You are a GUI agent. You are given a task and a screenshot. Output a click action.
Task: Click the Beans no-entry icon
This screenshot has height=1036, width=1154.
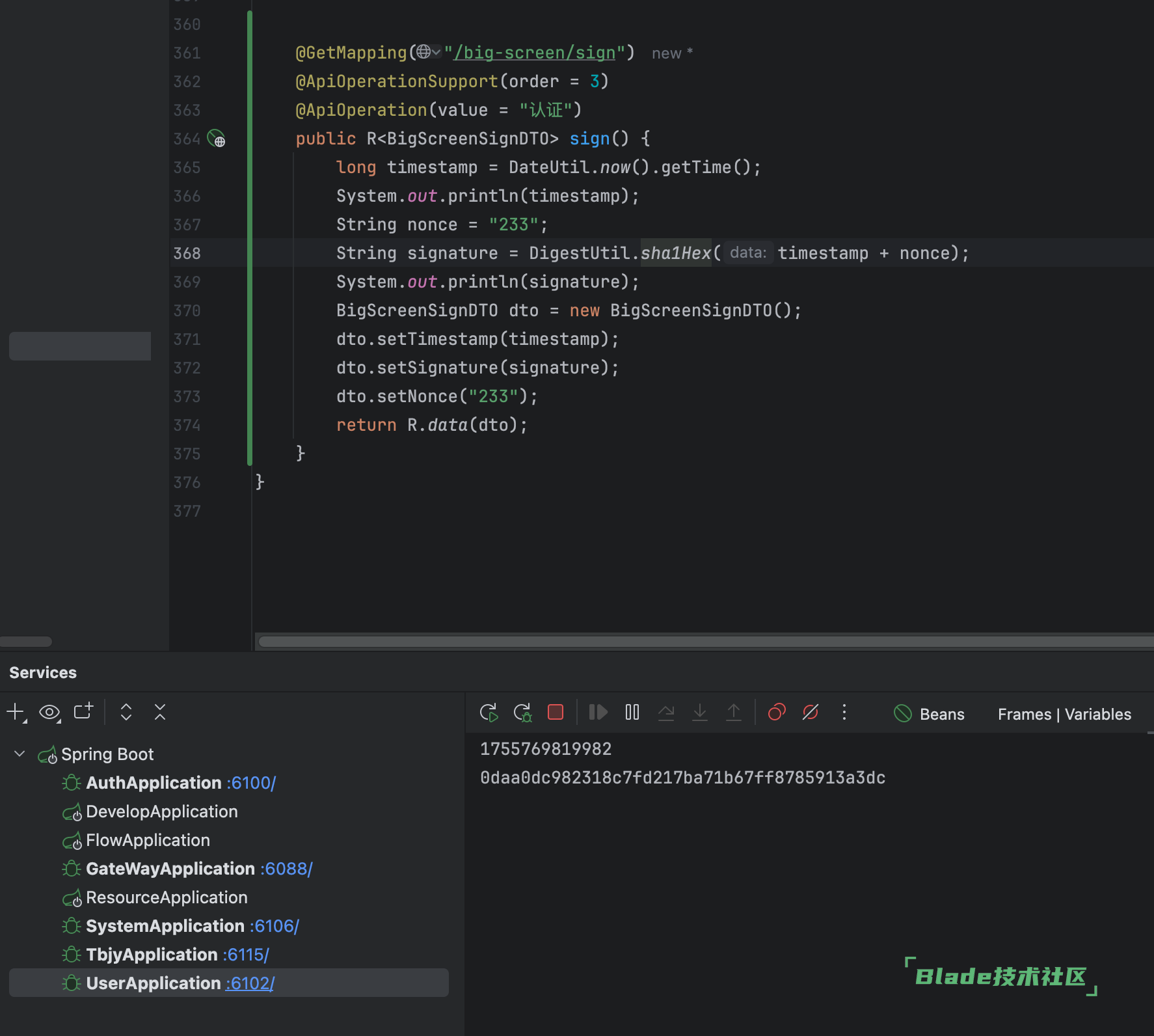pos(903,713)
